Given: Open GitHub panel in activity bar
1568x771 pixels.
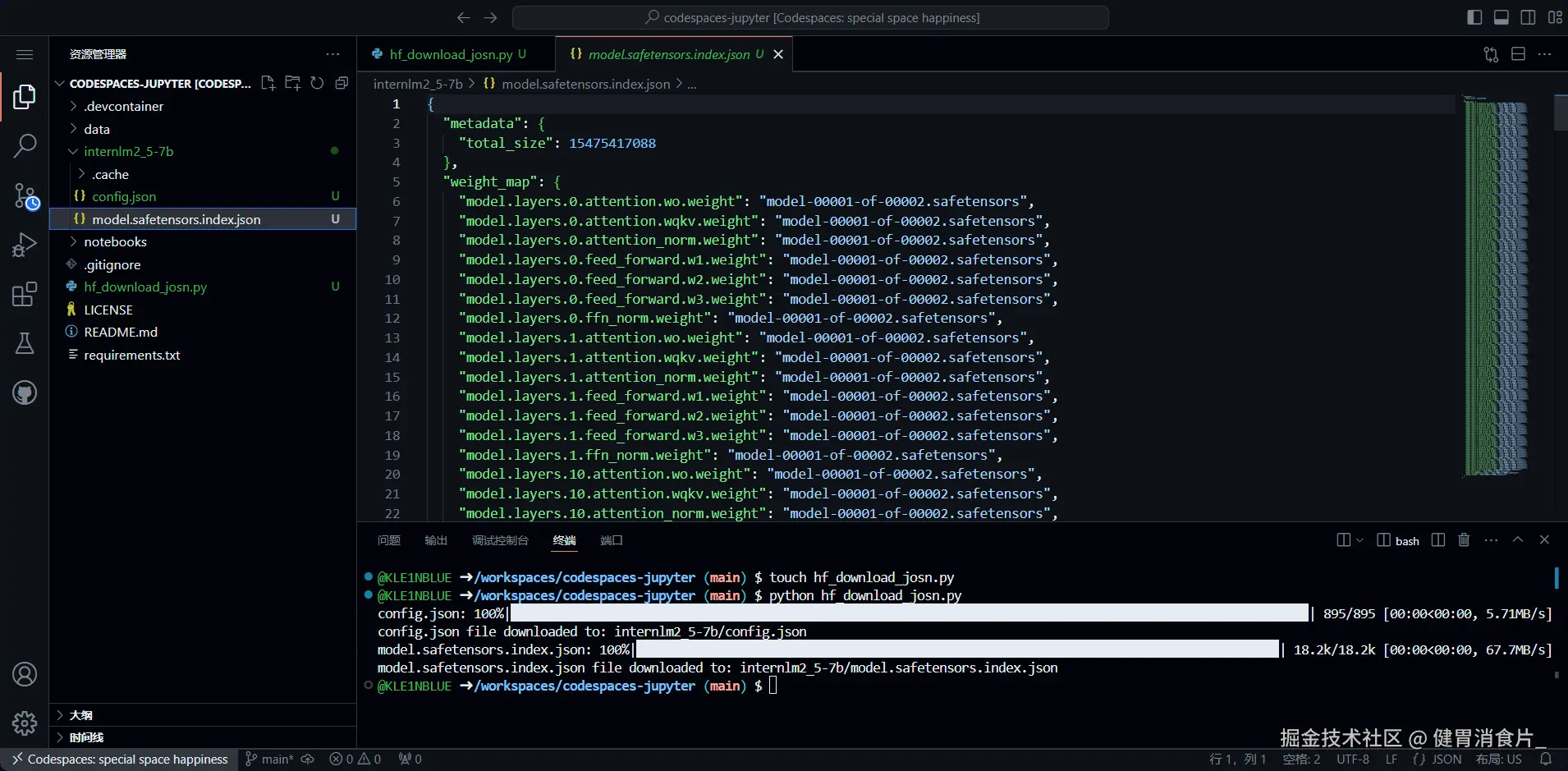Looking at the screenshot, I should click(25, 392).
